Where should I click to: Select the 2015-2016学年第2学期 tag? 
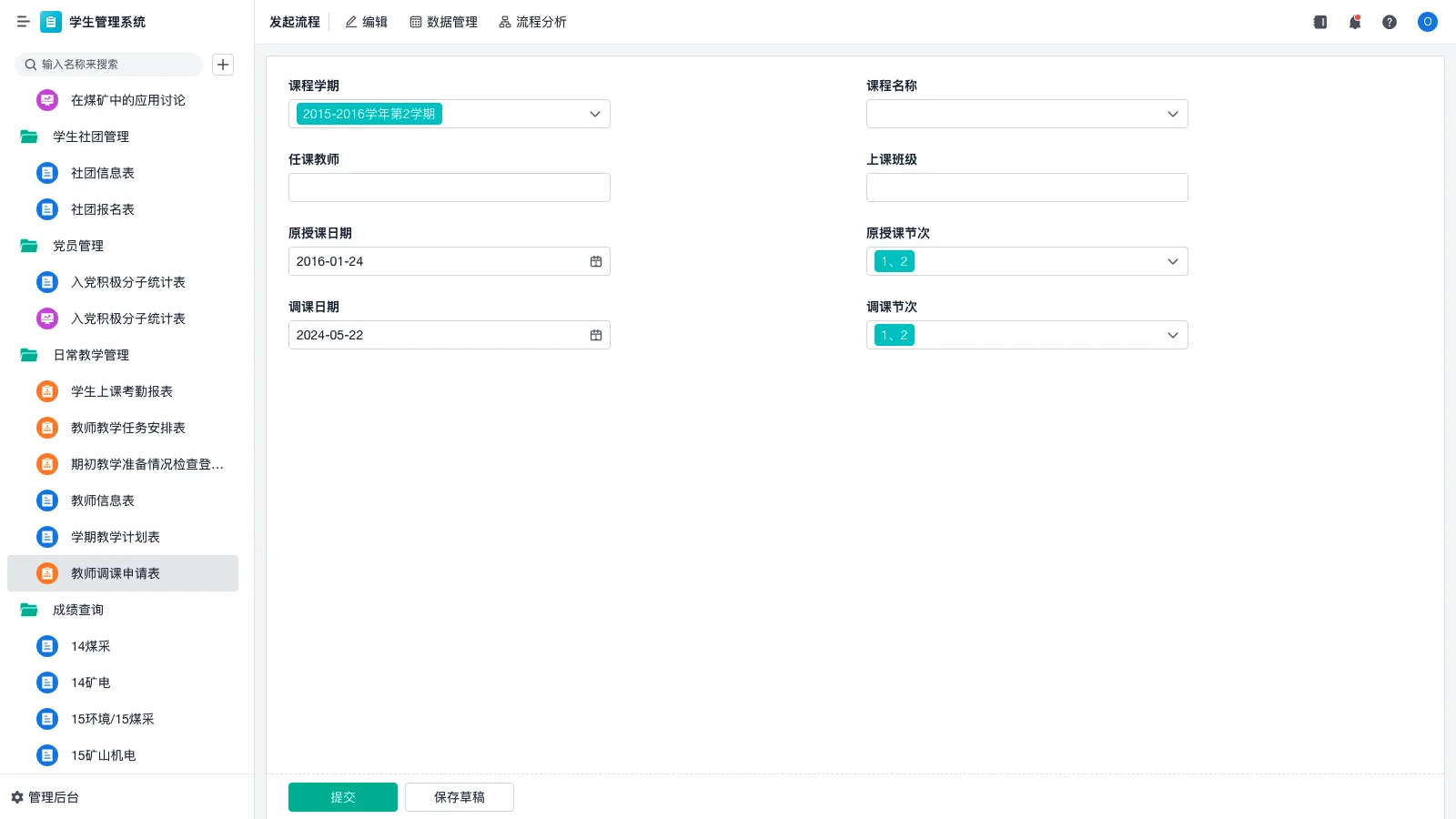tap(368, 114)
